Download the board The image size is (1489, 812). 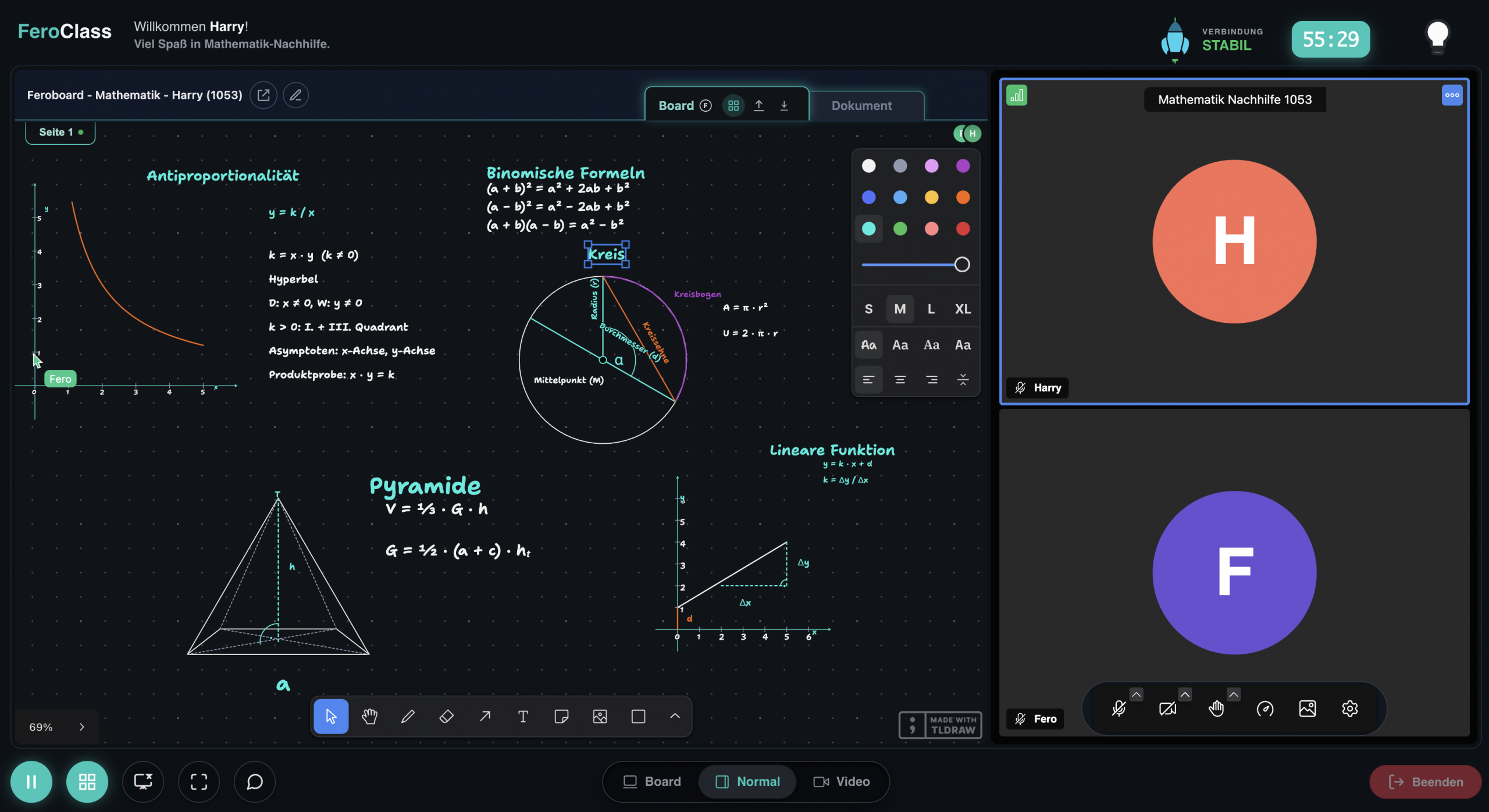pyautogui.click(x=784, y=105)
